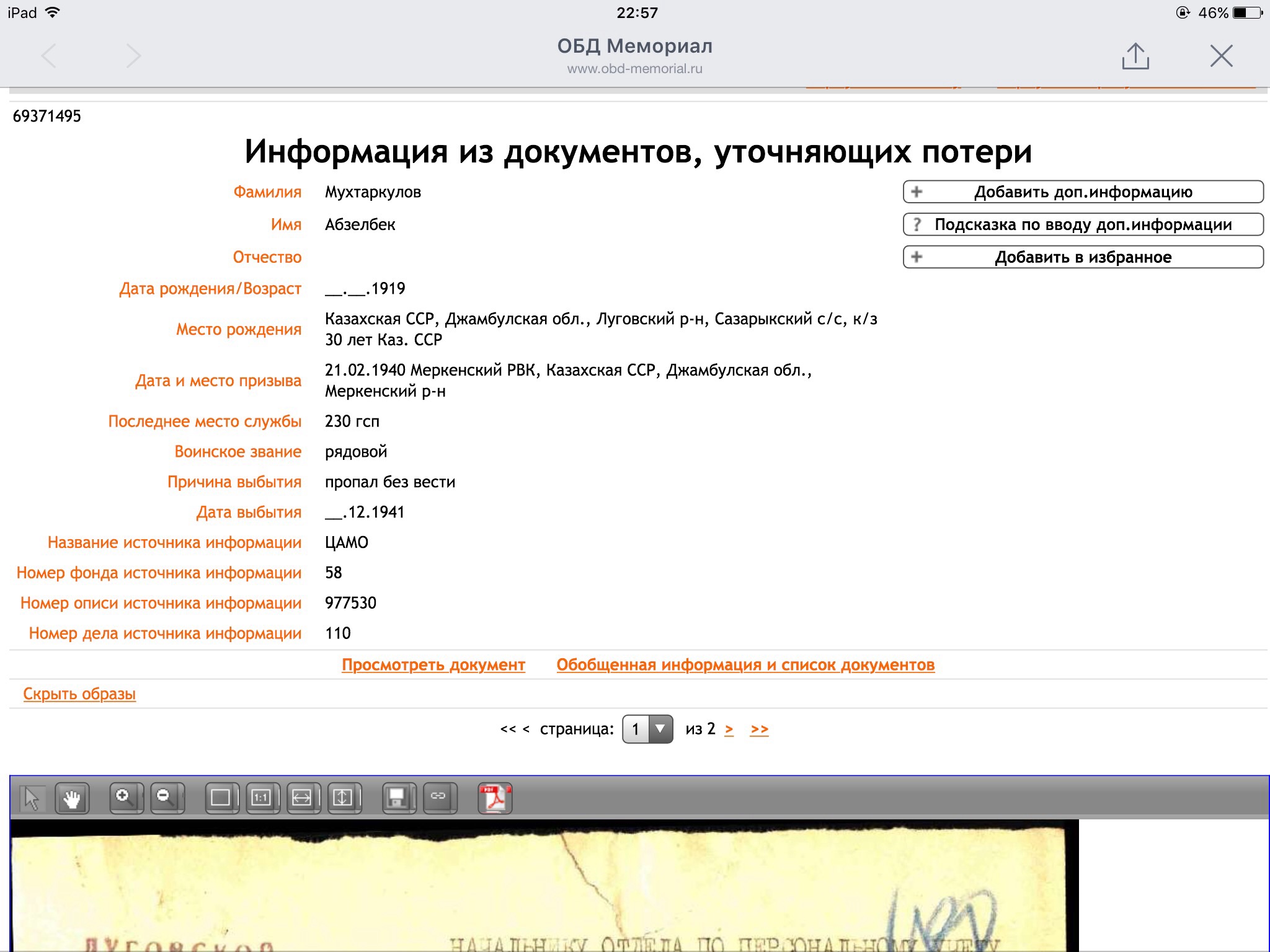Set document zoom to 1:1
This screenshot has height=952, width=1270.
click(x=262, y=798)
